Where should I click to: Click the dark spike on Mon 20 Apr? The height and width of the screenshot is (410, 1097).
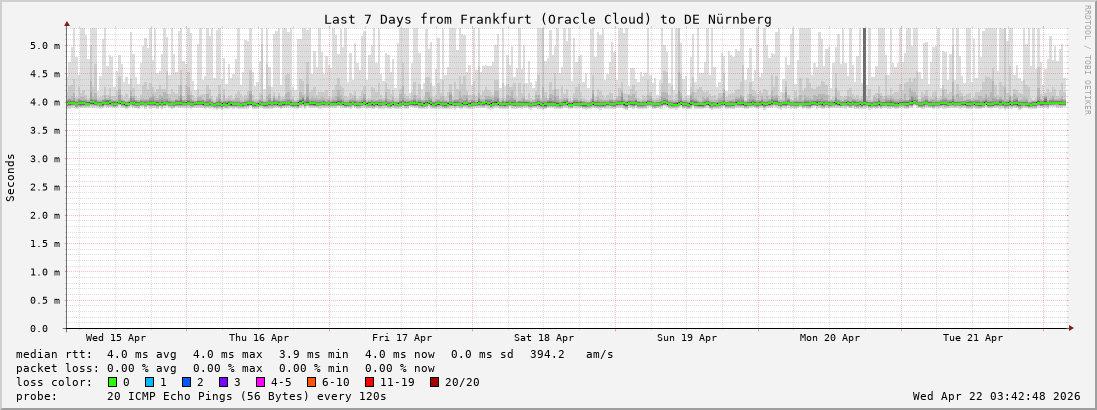pyautogui.click(x=864, y=64)
